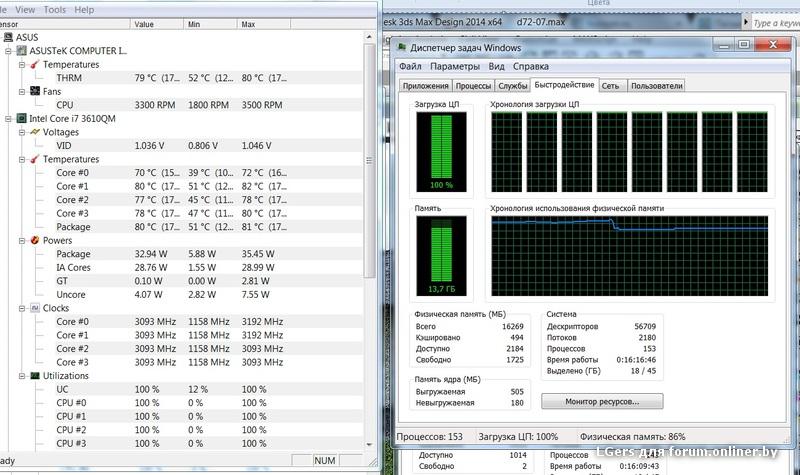Click the ASUSTeK COMPUTER motherboard icon

point(21,51)
